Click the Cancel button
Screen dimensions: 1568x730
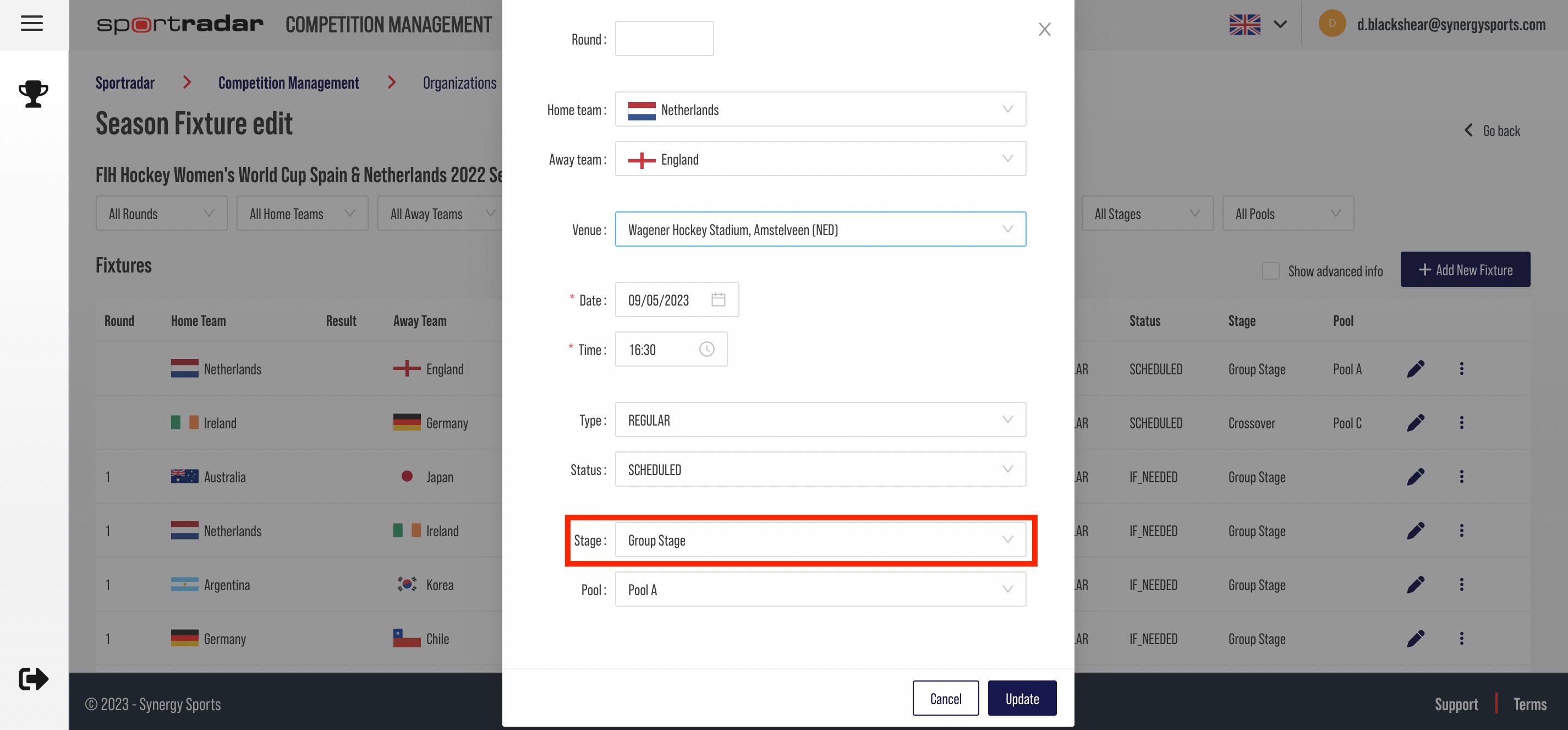coord(945,698)
